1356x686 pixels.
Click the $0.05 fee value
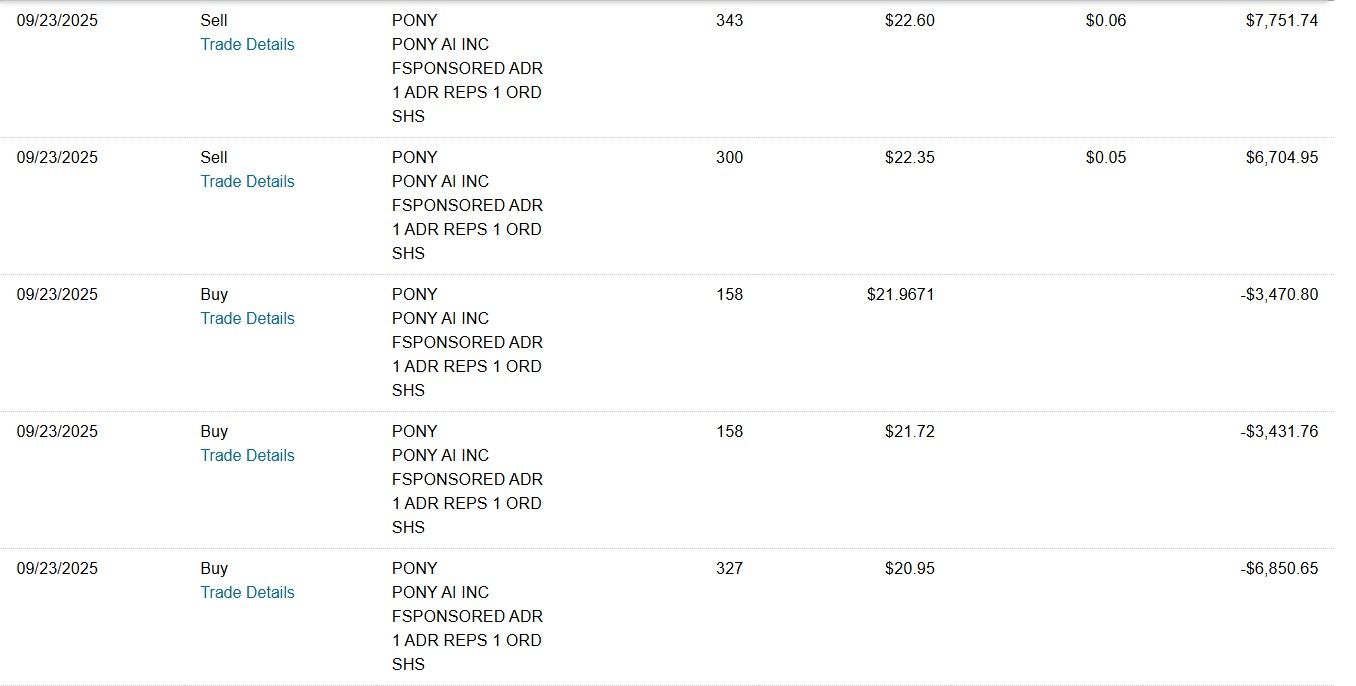[1105, 157]
